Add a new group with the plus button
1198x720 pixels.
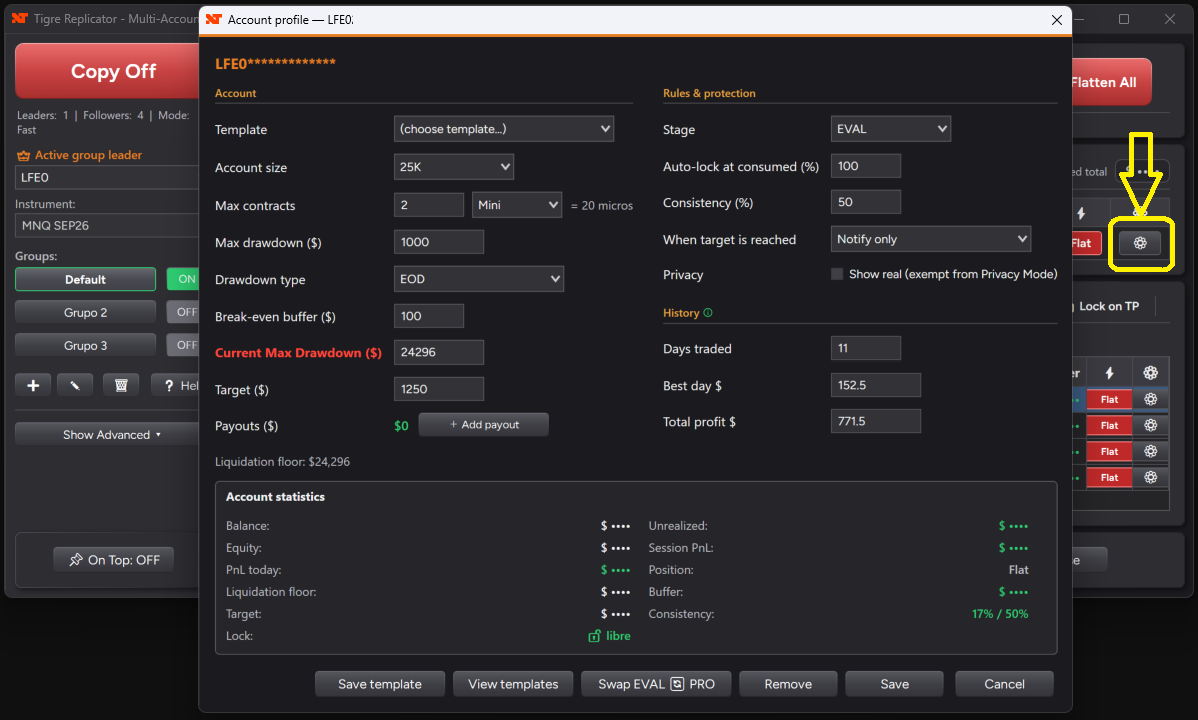33,385
